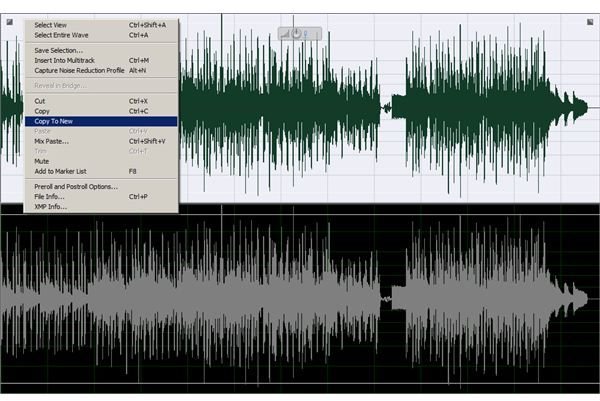Screen dimensions: 600x401
Task: Choose Mute from the context menu
Action: coord(101,161)
